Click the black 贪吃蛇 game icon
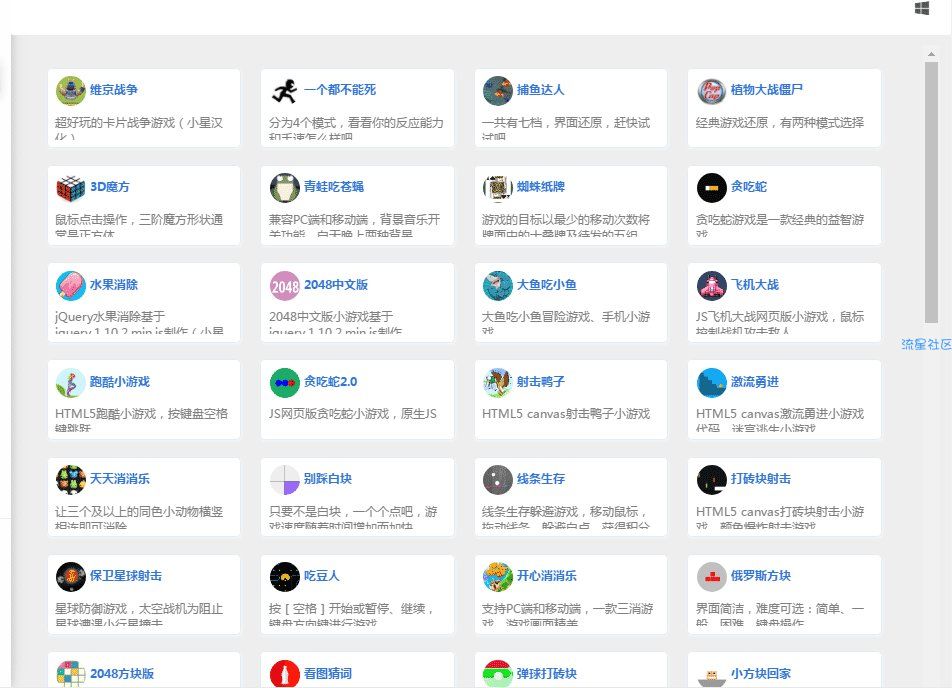 (712, 188)
